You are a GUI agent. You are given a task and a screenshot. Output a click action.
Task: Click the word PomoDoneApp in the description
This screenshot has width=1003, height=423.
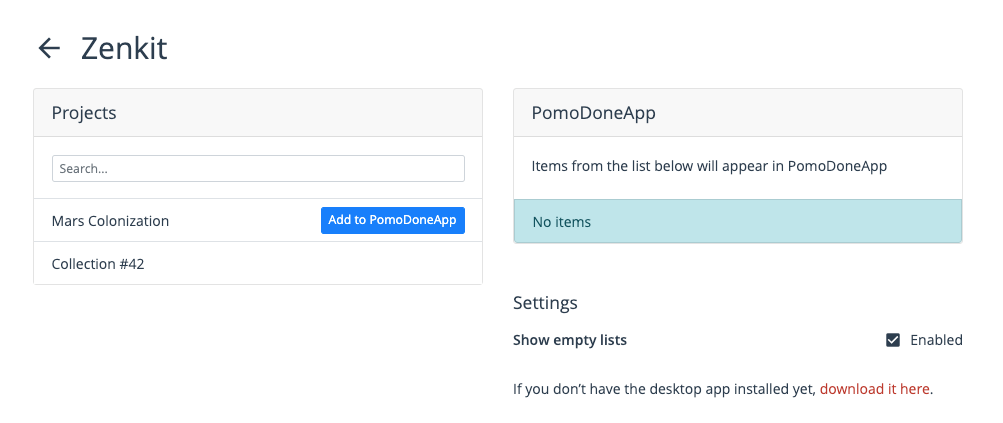[x=837, y=166]
